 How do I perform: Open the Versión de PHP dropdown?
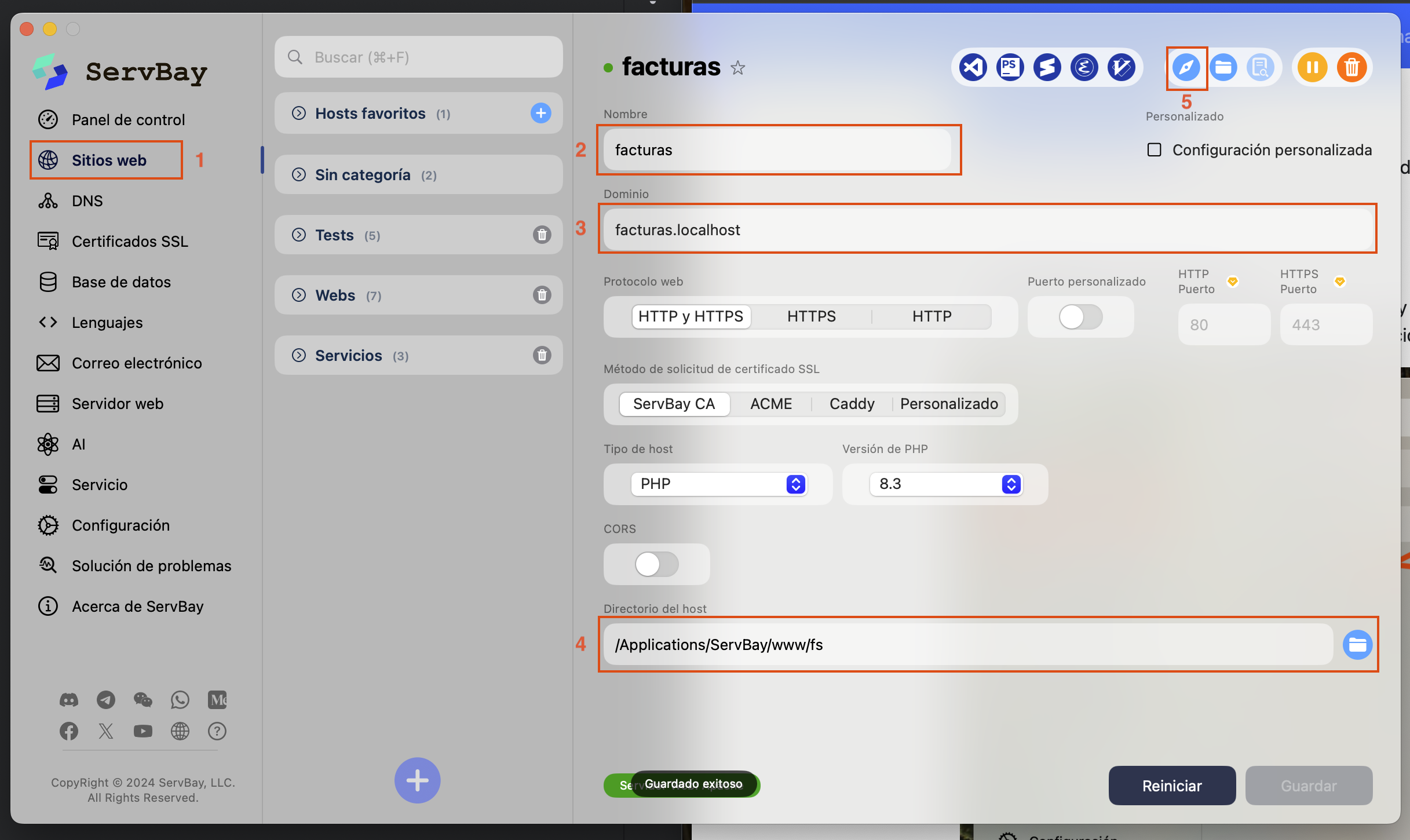[x=945, y=484]
